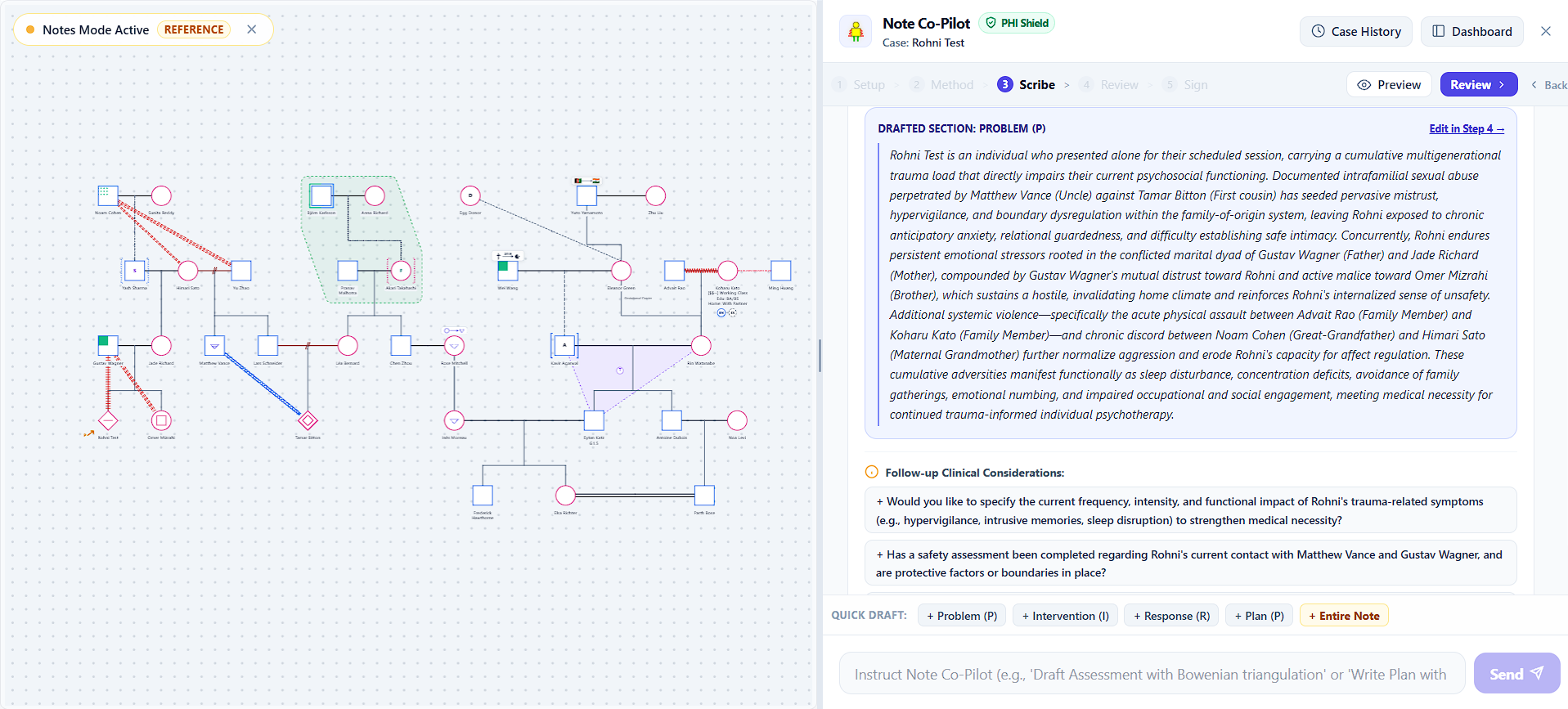Go to the Method step
This screenshot has width=1568, height=709.
click(942, 85)
